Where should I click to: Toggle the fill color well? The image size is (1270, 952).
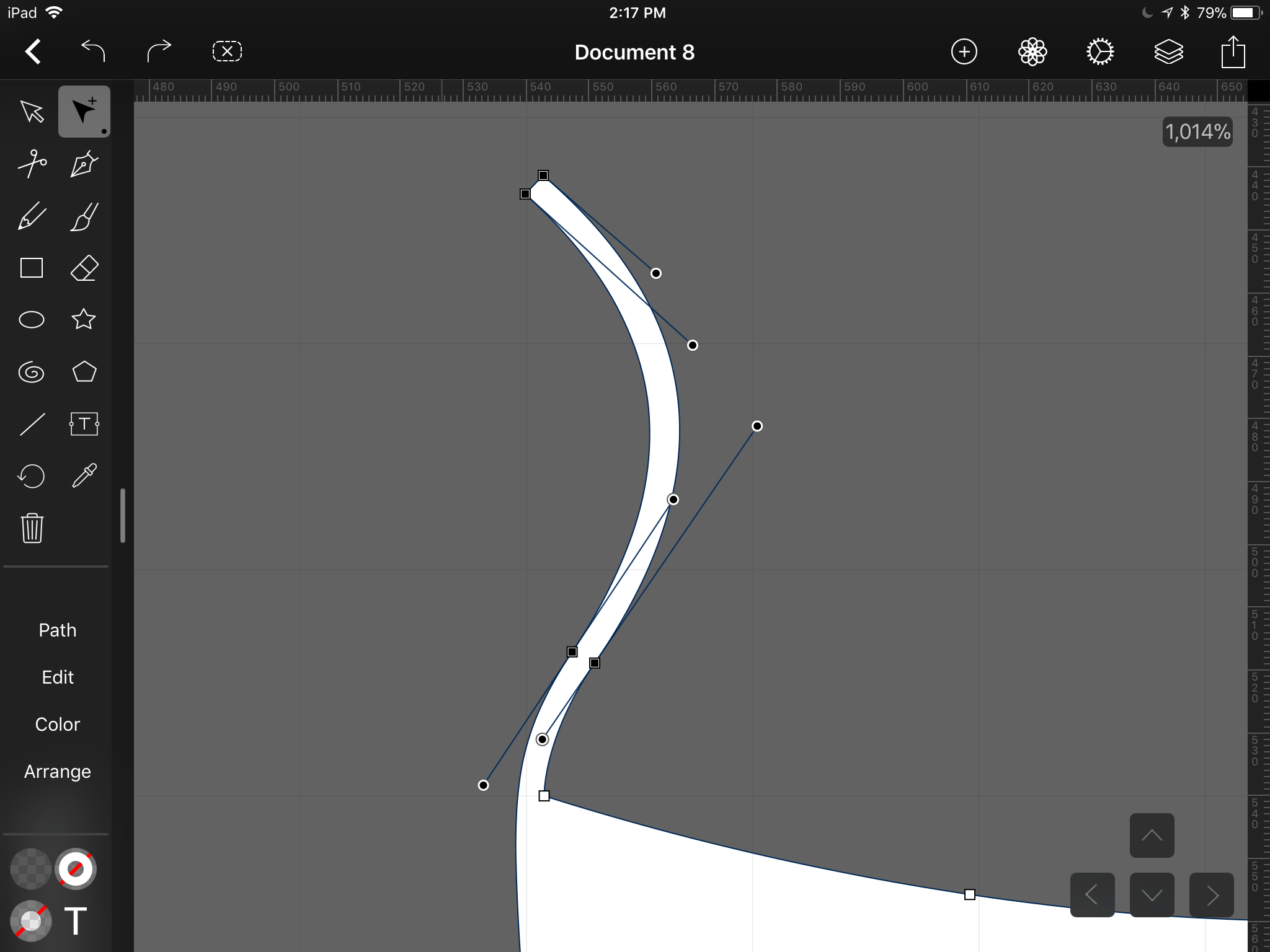pyautogui.click(x=30, y=869)
